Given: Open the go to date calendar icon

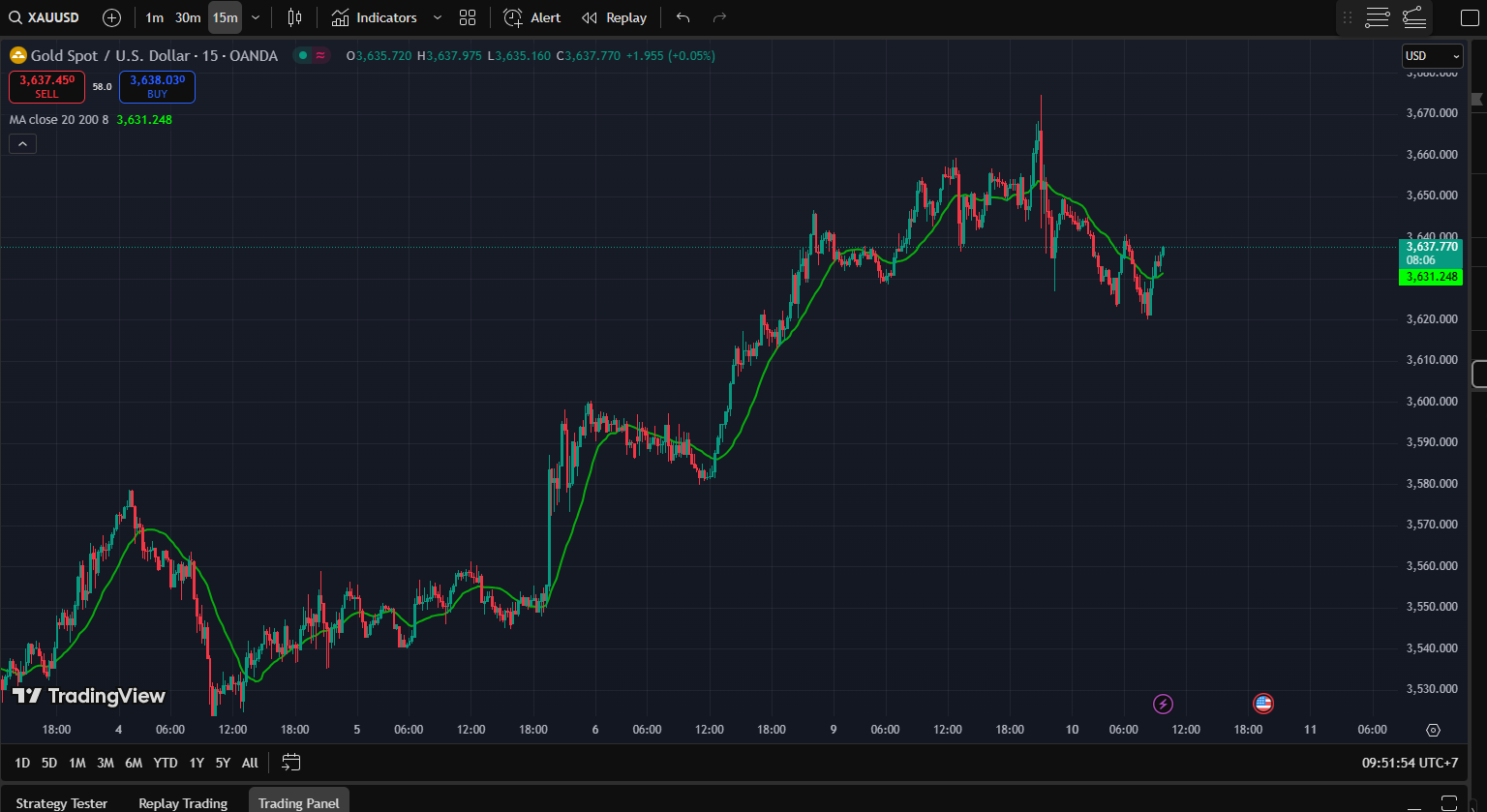Looking at the screenshot, I should point(291,763).
